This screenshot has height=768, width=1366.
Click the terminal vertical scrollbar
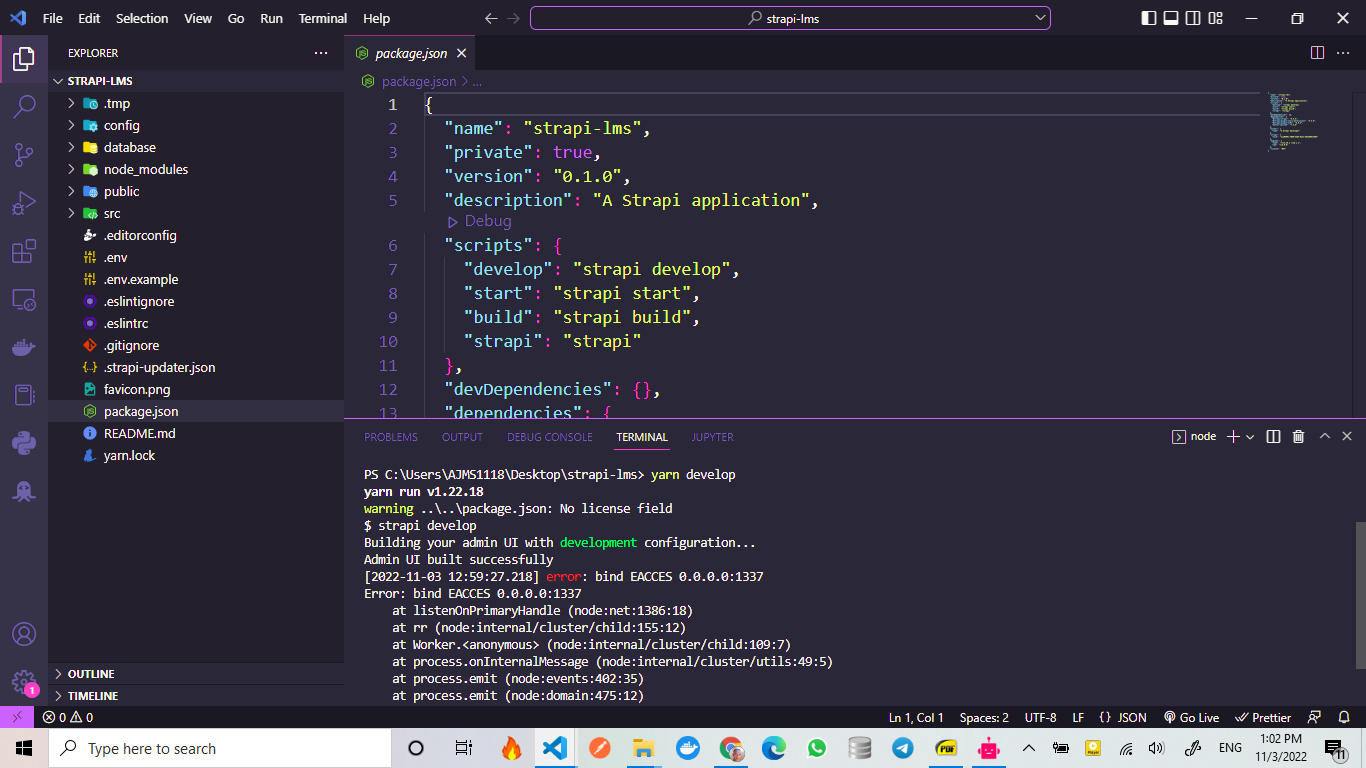pyautogui.click(x=1359, y=593)
